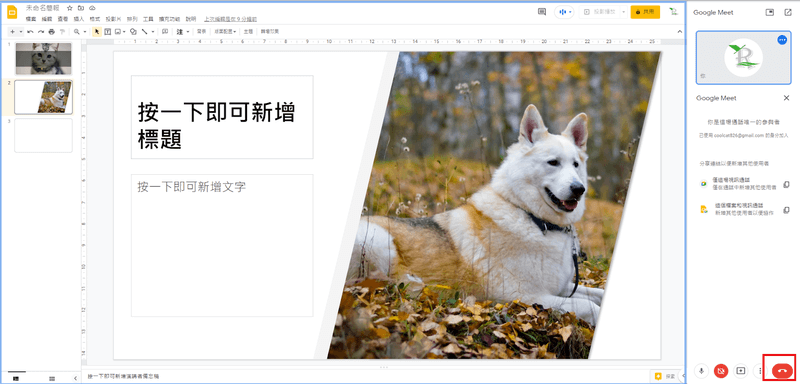
Task: Collapse the slide panel with the arrow
Action: pos(76,378)
